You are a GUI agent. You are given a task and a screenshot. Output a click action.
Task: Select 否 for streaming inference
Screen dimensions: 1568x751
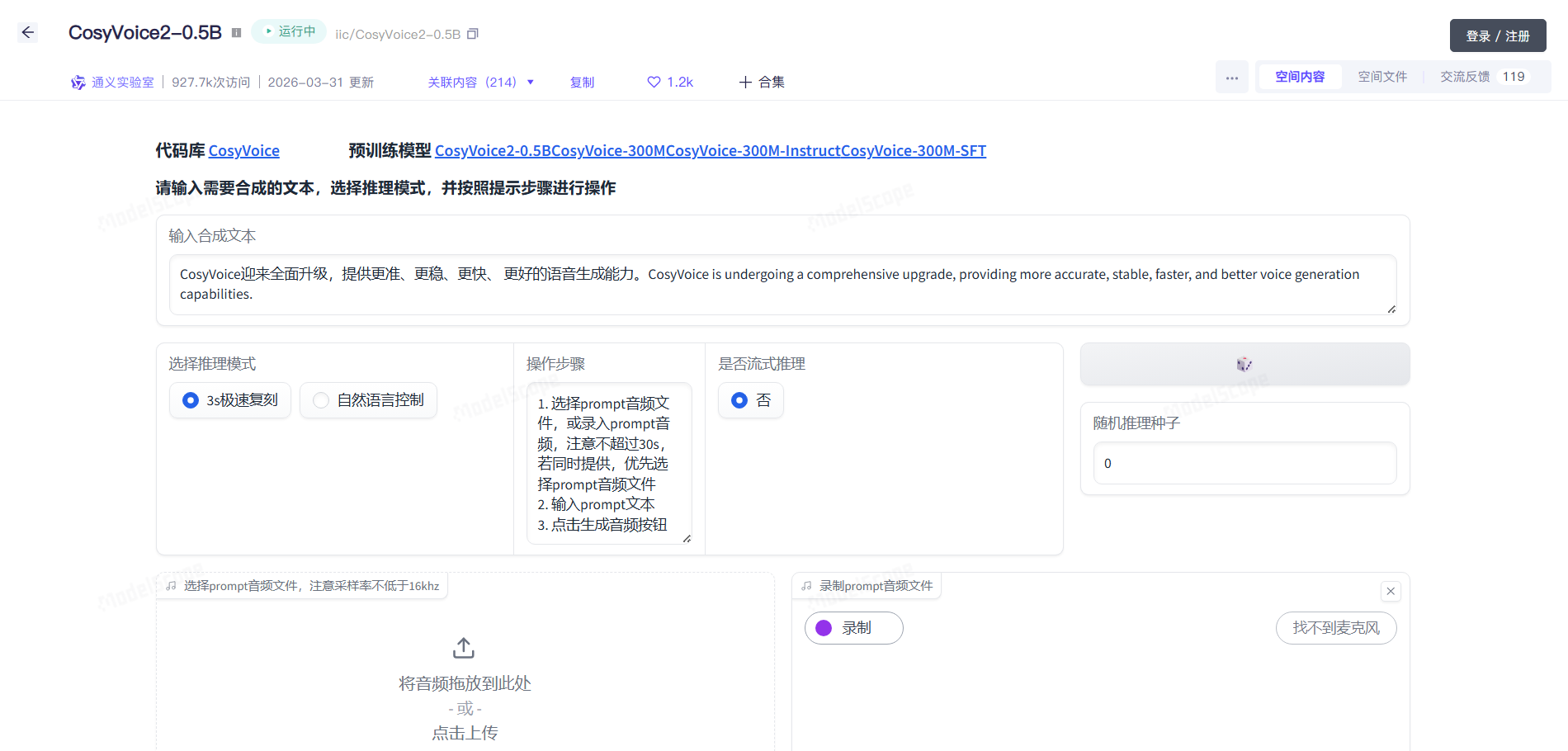coord(751,400)
